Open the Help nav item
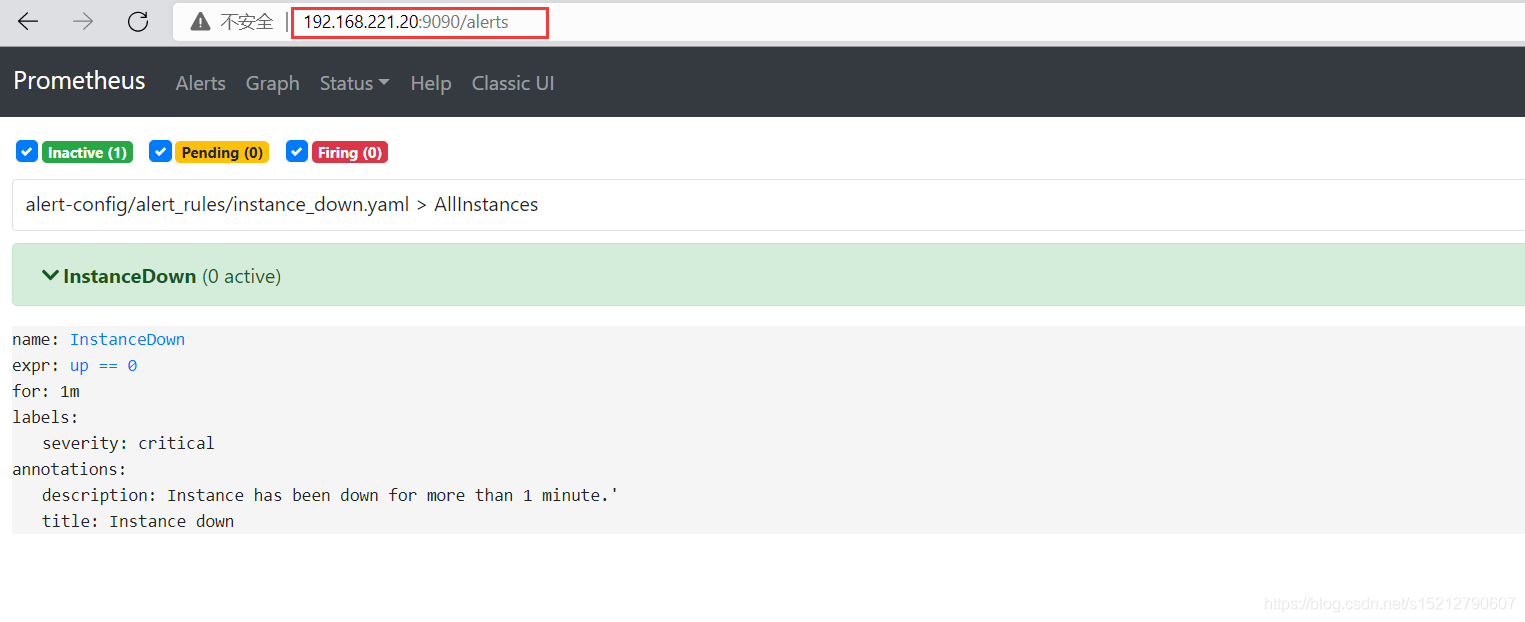This screenshot has width=1525, height=622. point(431,83)
